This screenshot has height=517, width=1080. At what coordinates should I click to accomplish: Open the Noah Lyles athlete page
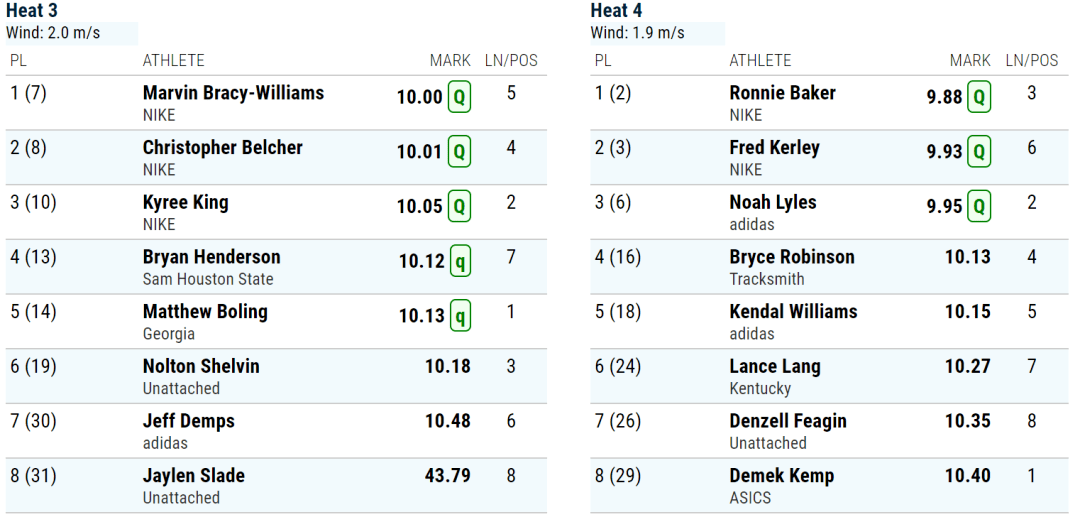click(773, 202)
